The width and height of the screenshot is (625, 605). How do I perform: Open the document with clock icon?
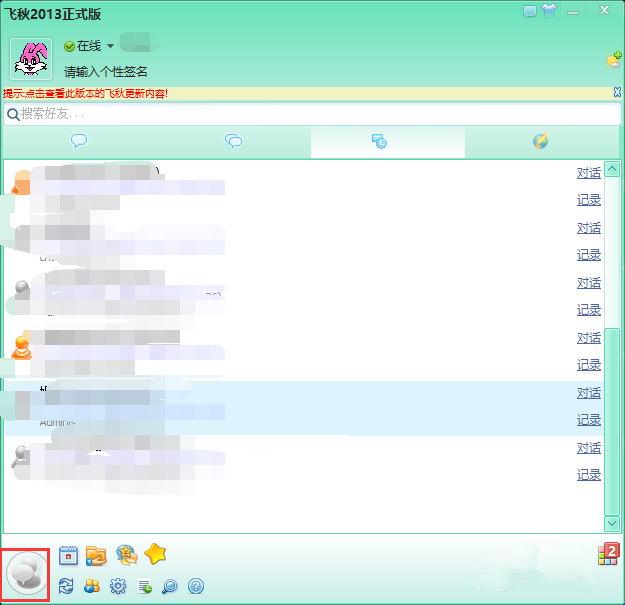(x=144, y=586)
